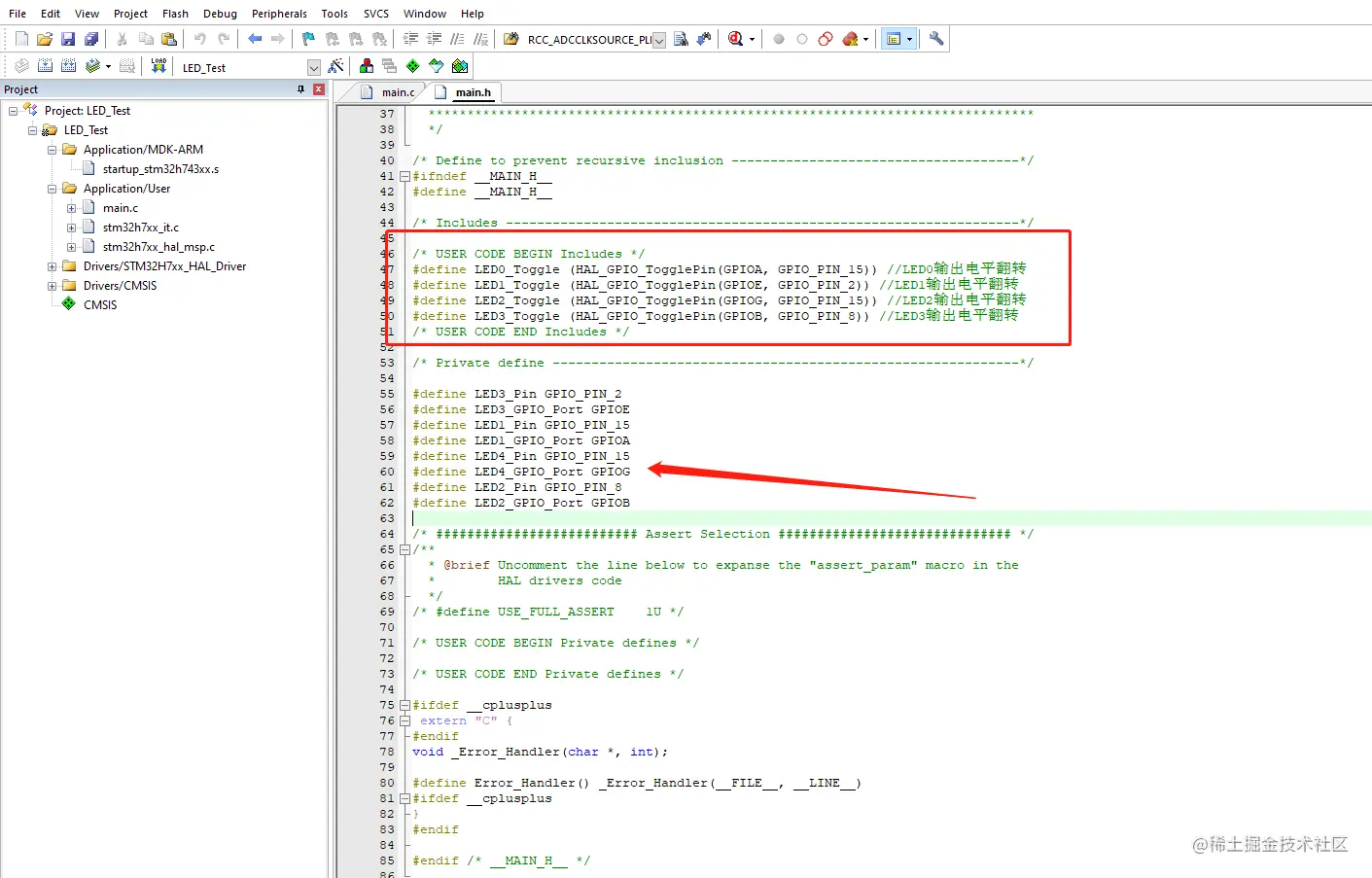
Task: Click the find text input field
Action: 589,40
